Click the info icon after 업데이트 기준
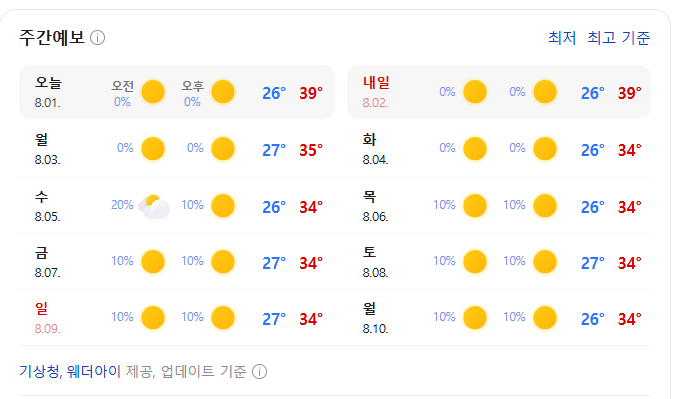The height and width of the screenshot is (399, 684). coord(260,372)
